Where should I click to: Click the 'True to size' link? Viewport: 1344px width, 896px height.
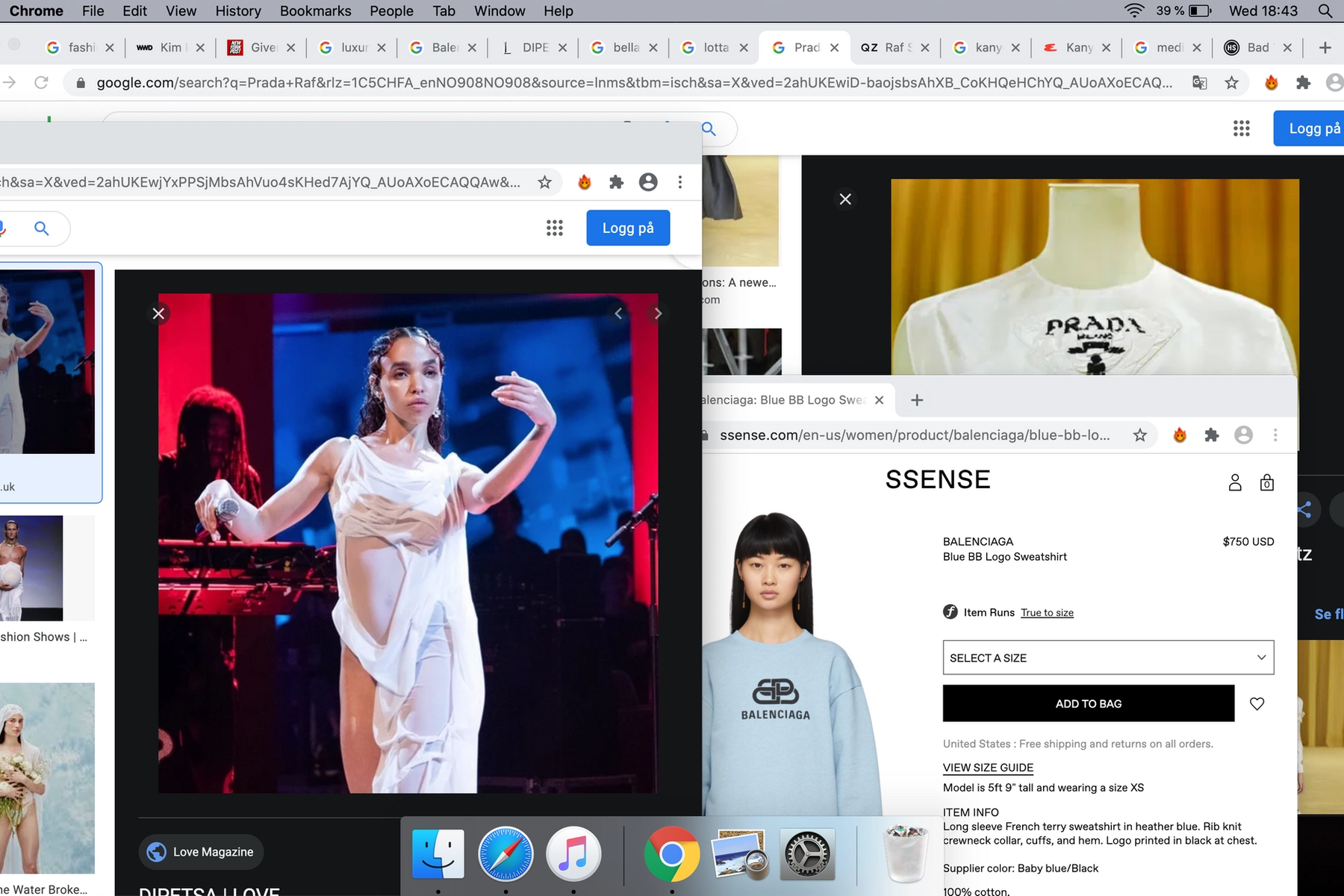(x=1047, y=613)
